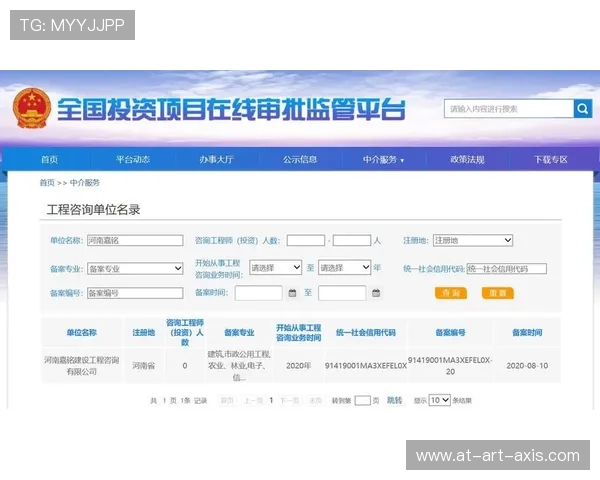
Task: Open the 平台动态 navigation tab
Action: 133,160
